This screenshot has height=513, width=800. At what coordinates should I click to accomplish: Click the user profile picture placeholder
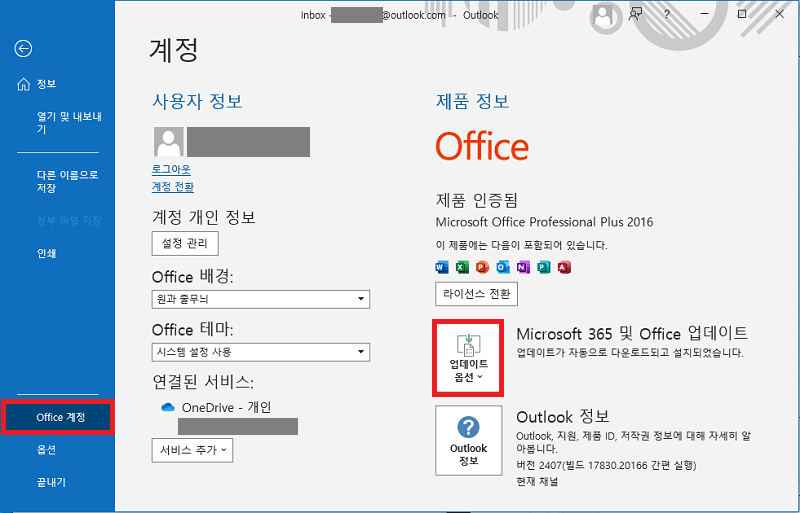pos(169,142)
